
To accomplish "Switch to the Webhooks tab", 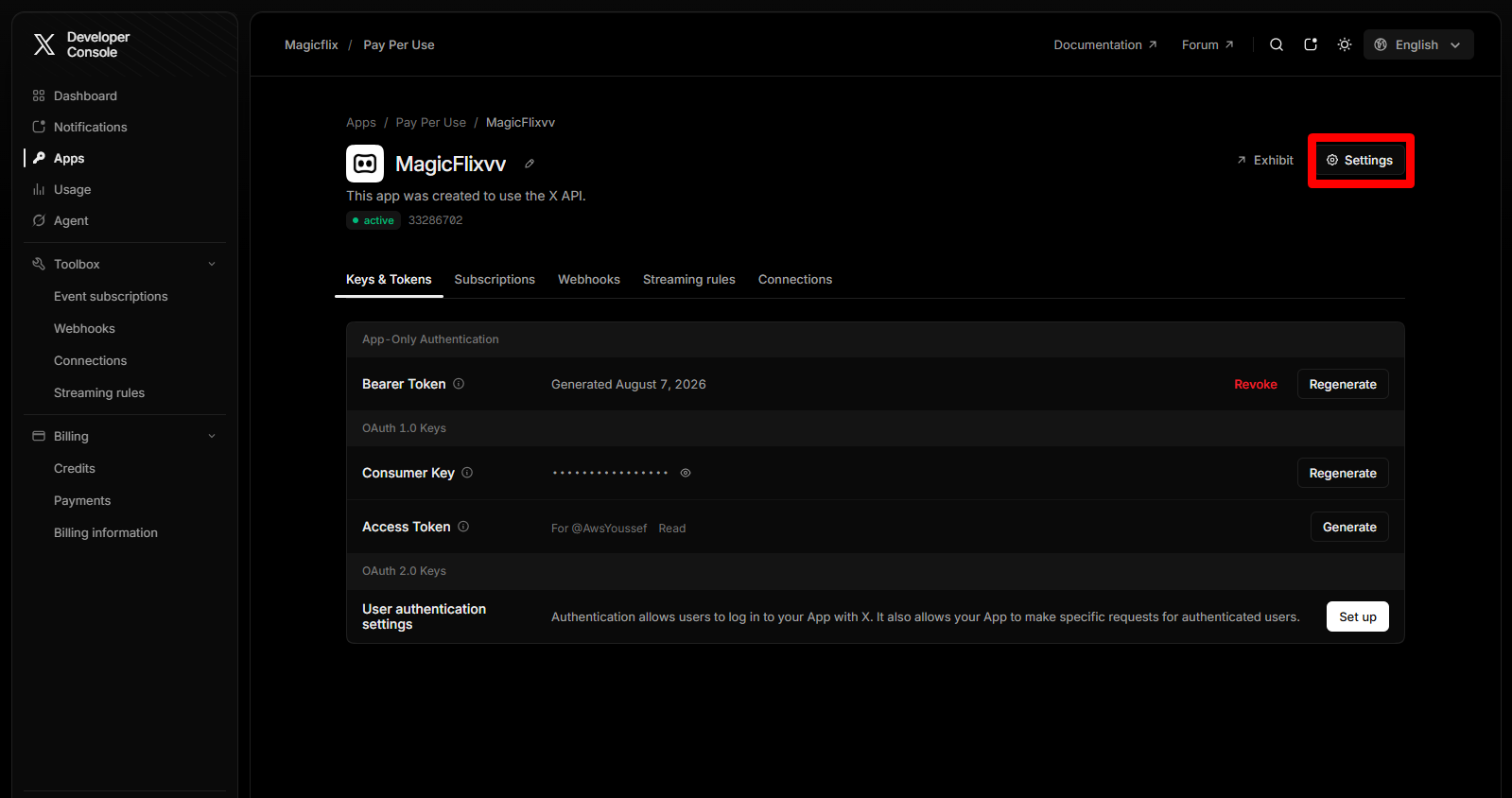I will [589, 279].
